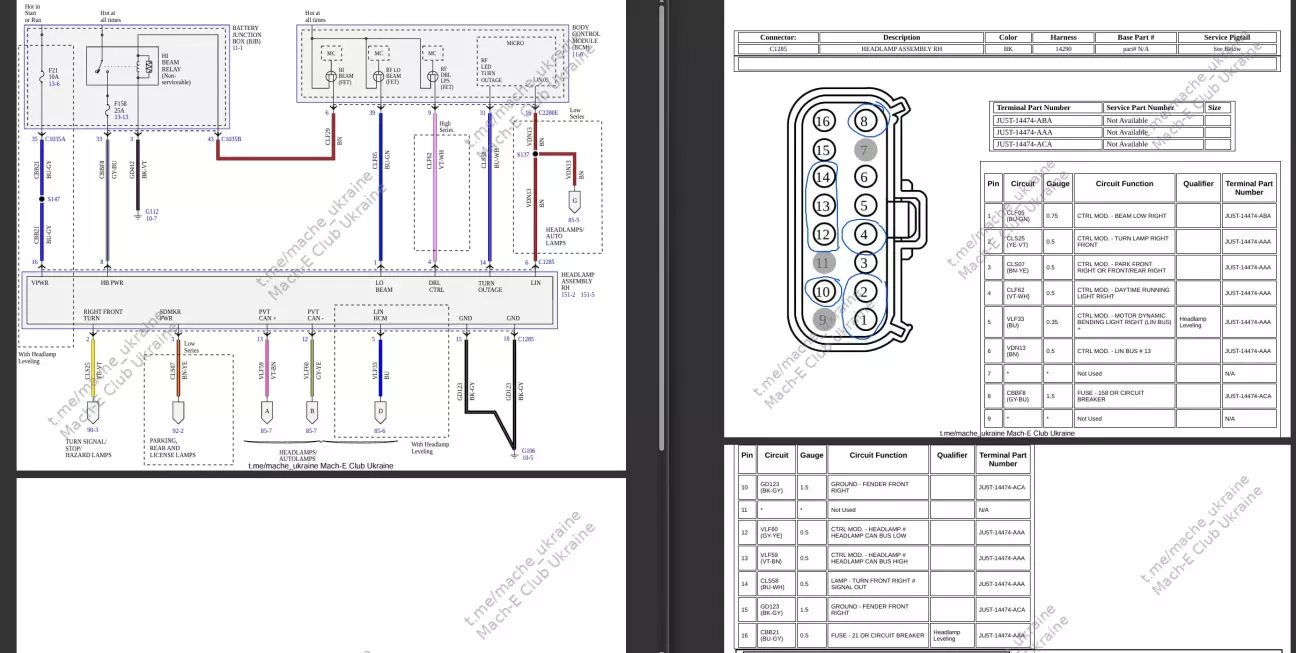Select off-page connector A for headlamps
This screenshot has height=653, width=1296.
point(266,410)
